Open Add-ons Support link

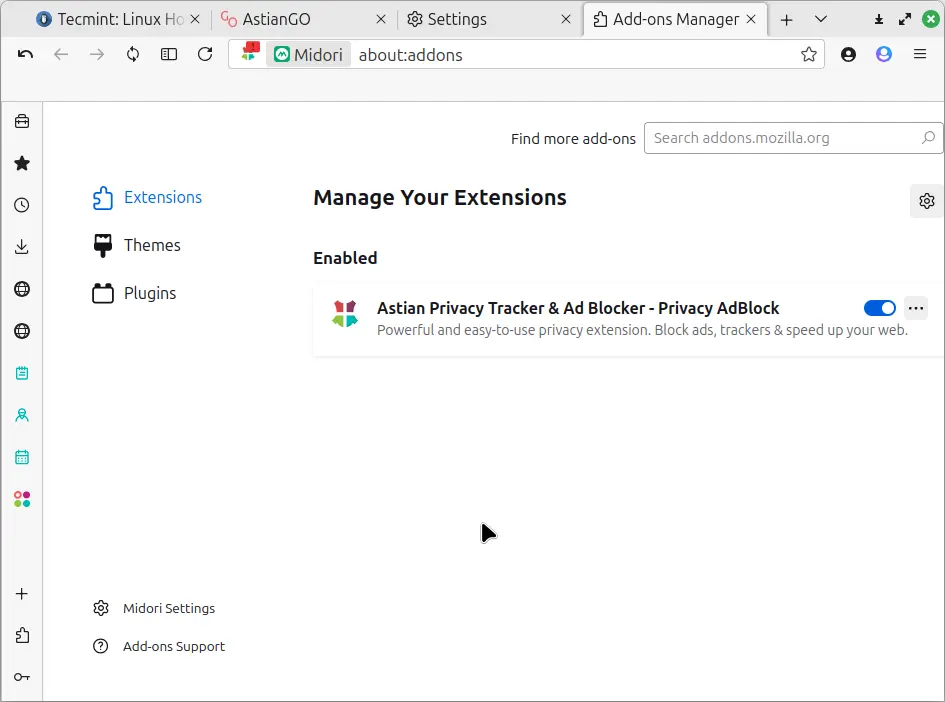(173, 646)
